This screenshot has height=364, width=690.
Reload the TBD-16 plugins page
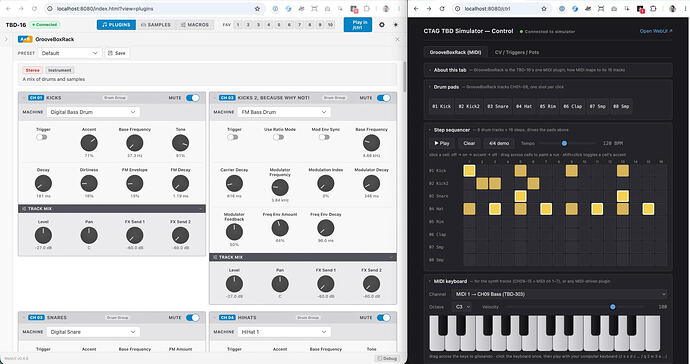(34, 8)
